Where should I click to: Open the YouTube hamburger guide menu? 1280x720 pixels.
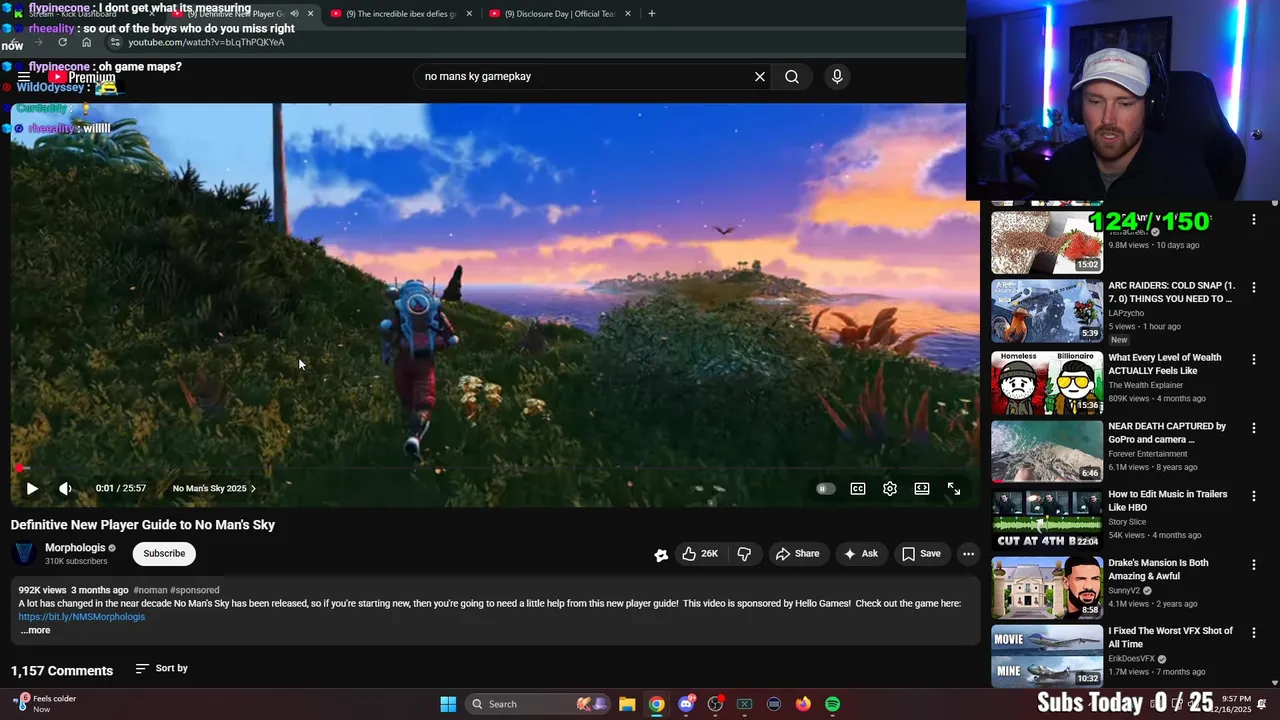coord(24,77)
